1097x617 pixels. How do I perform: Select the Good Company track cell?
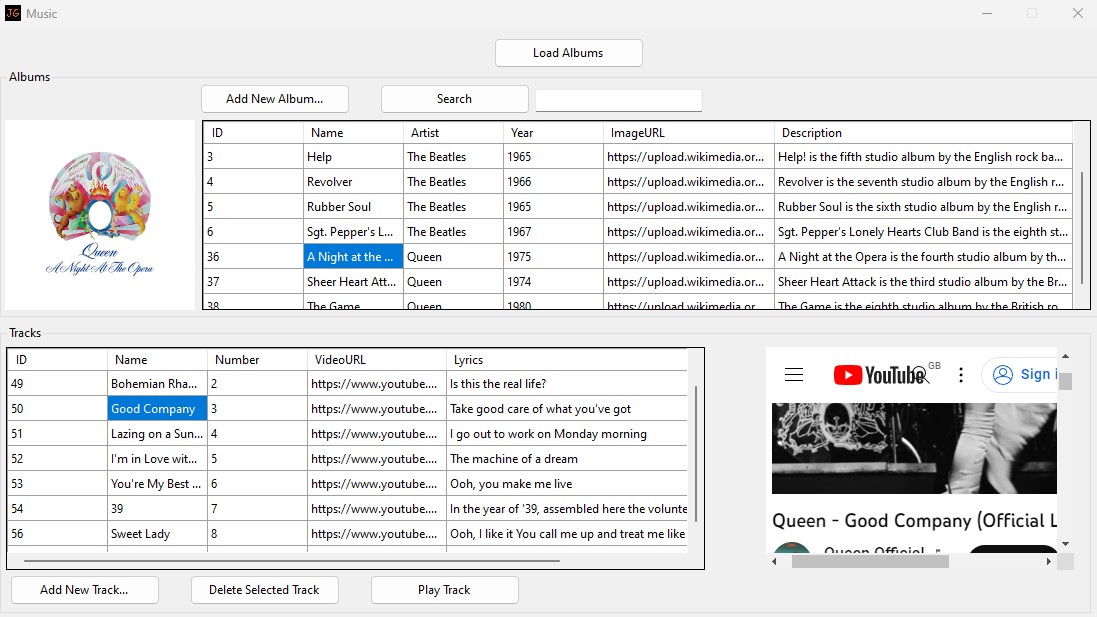[157, 409]
